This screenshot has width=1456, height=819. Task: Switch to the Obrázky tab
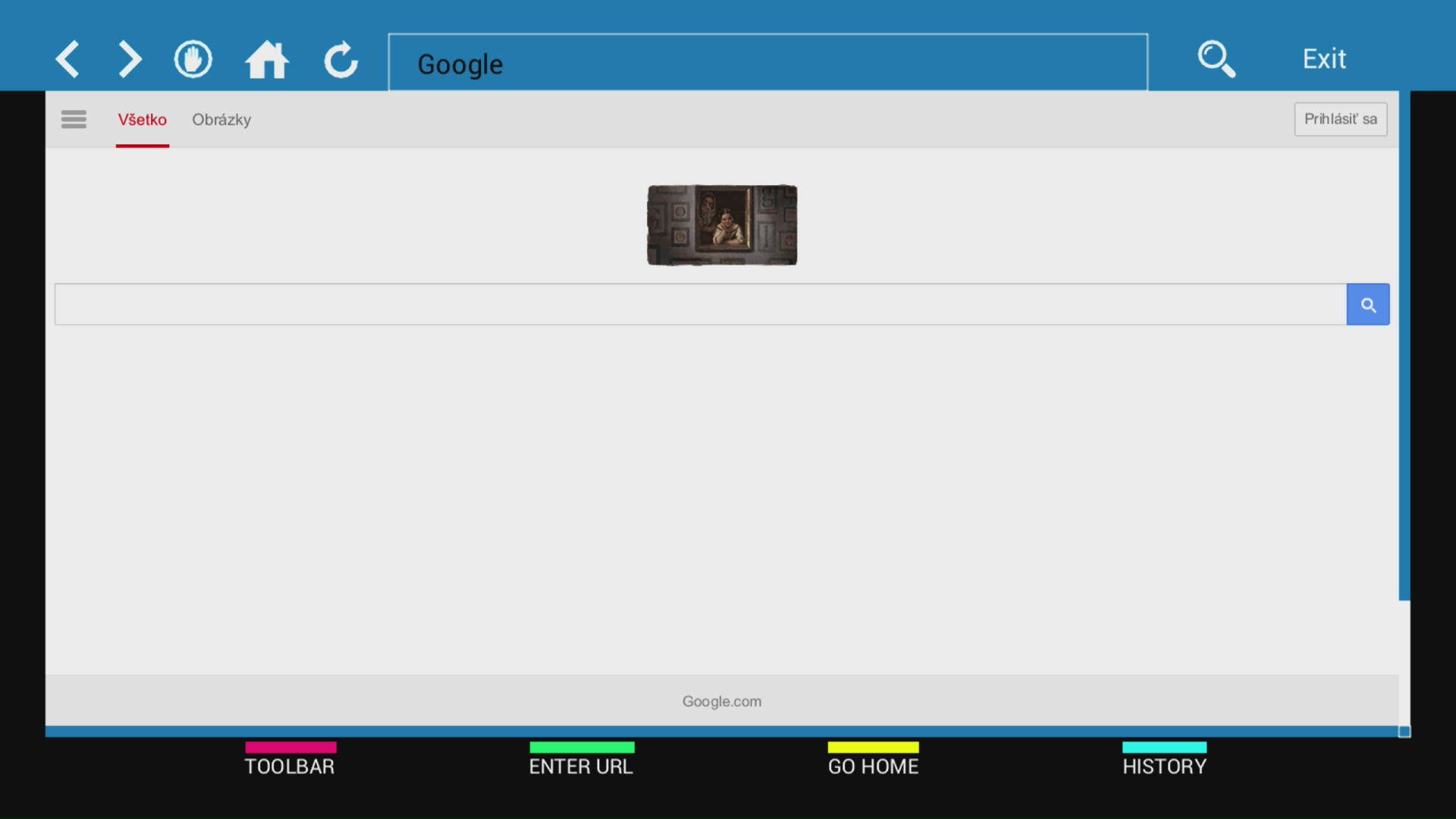[221, 120]
